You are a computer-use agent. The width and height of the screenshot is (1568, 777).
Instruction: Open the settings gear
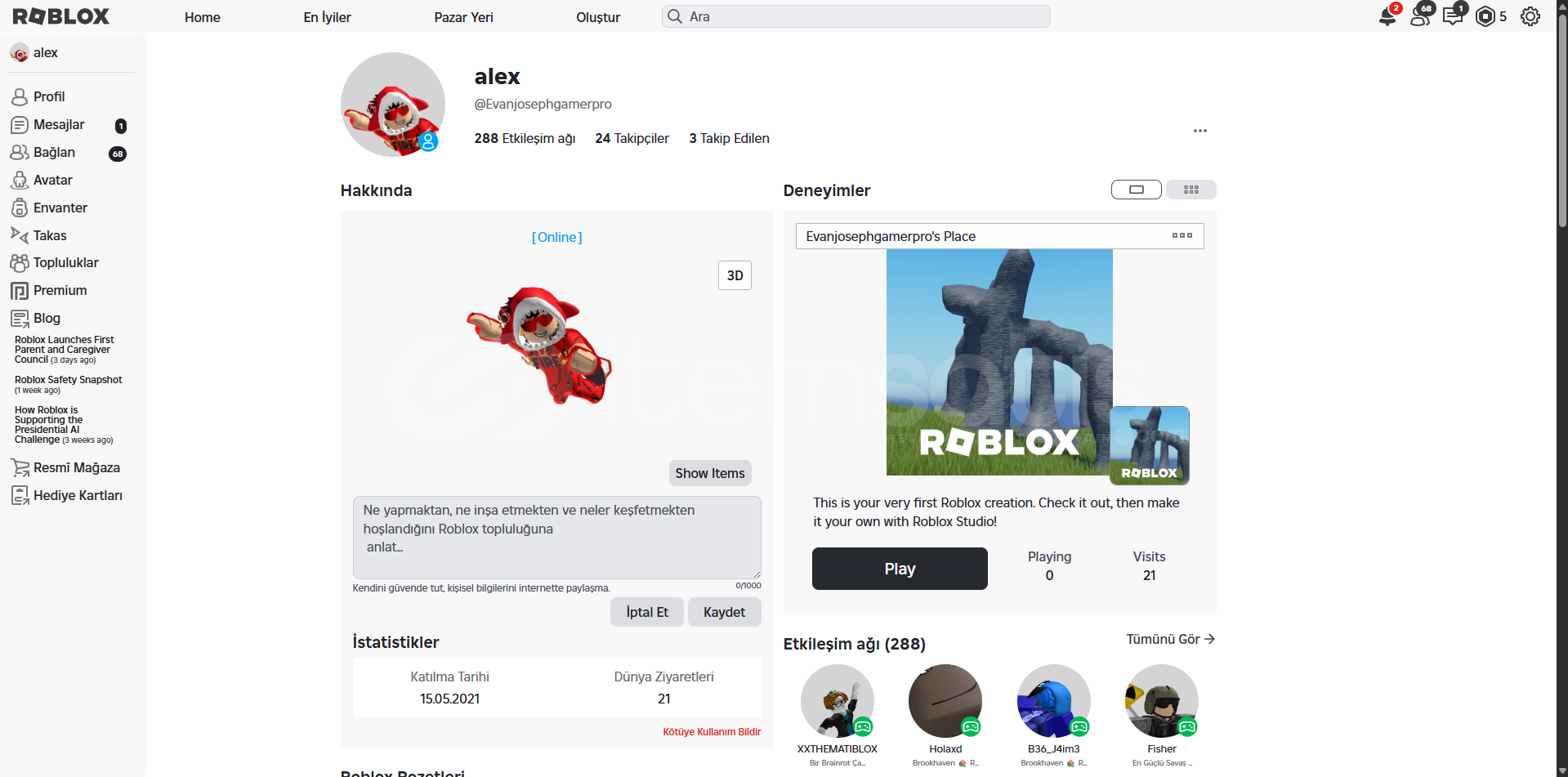1530,16
